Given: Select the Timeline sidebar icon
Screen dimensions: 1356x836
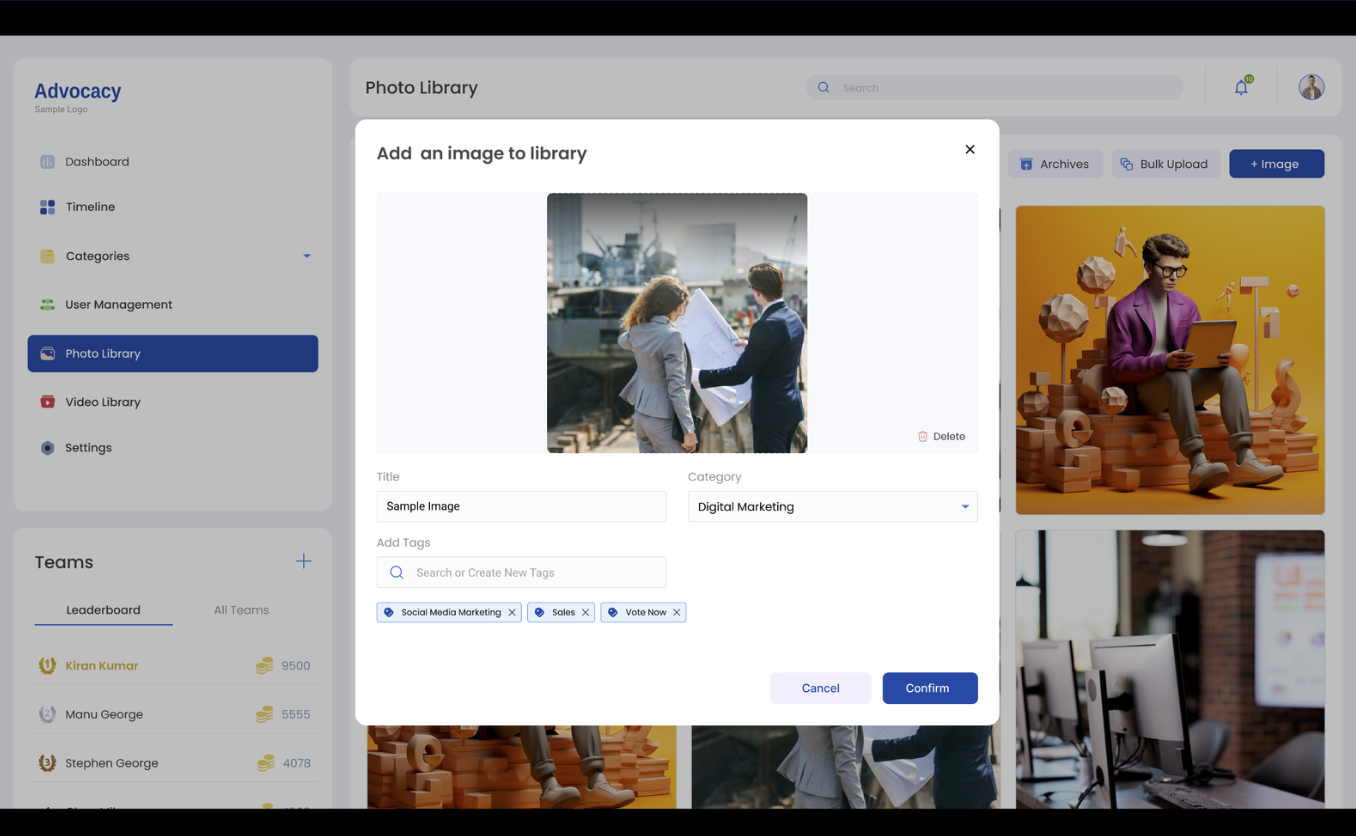Looking at the screenshot, I should click(46, 206).
